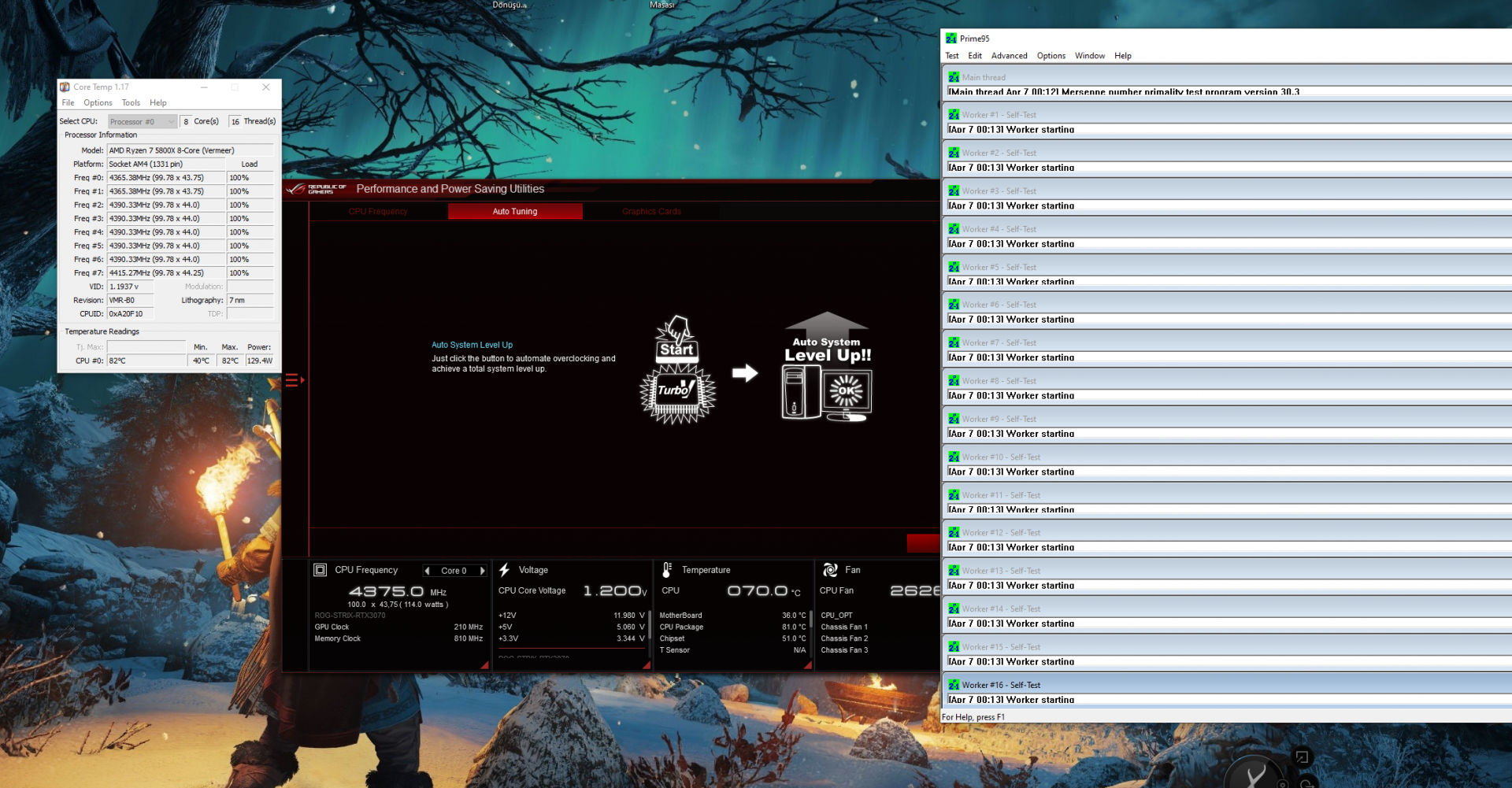Screen dimensions: 1512x788
Task: Open the Edit menu in Prime95
Action: click(x=975, y=56)
